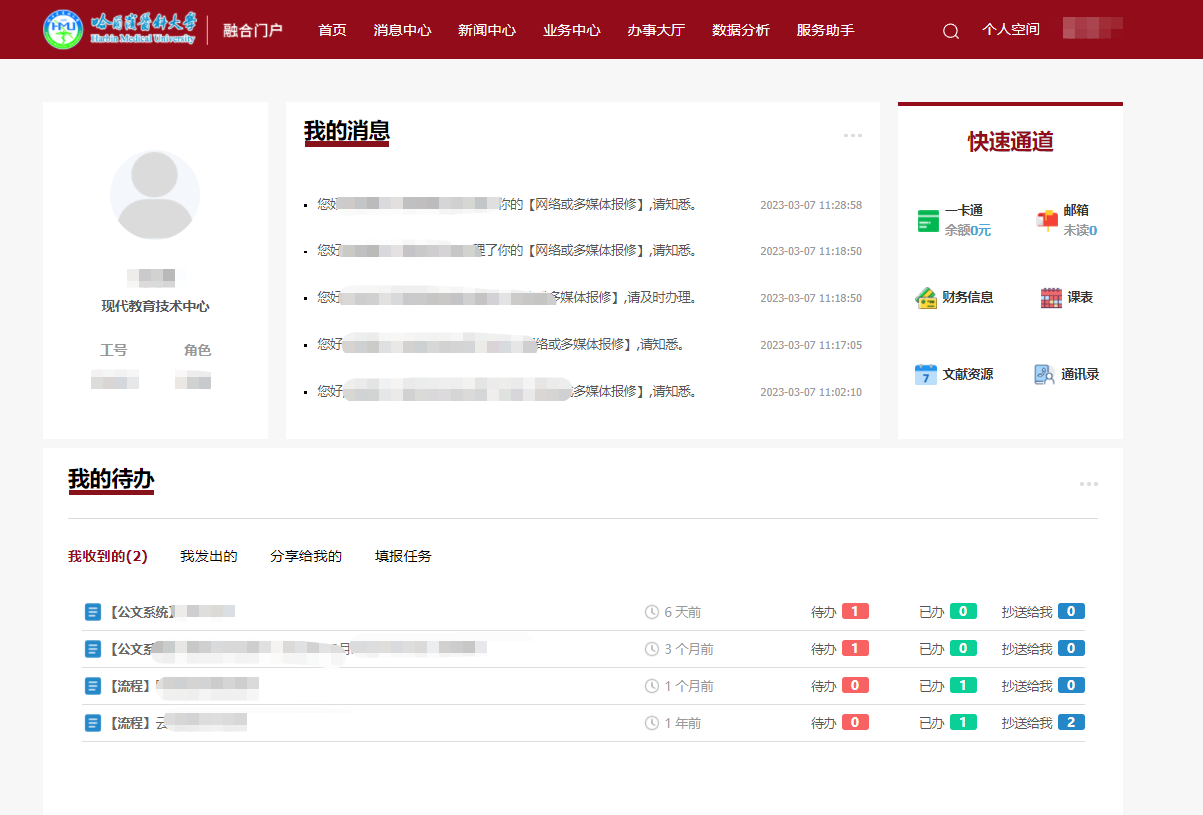Click the 文献资源 calendar-style icon
The height and width of the screenshot is (815, 1203).
(x=926, y=375)
